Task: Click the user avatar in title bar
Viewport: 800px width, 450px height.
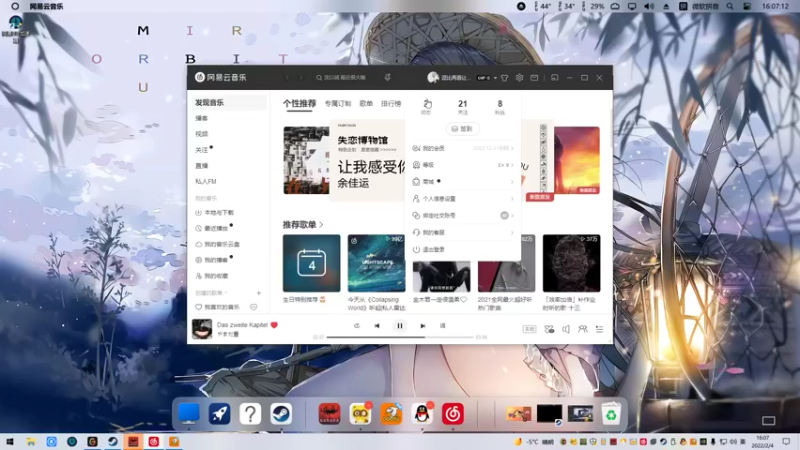Action: tap(433, 78)
